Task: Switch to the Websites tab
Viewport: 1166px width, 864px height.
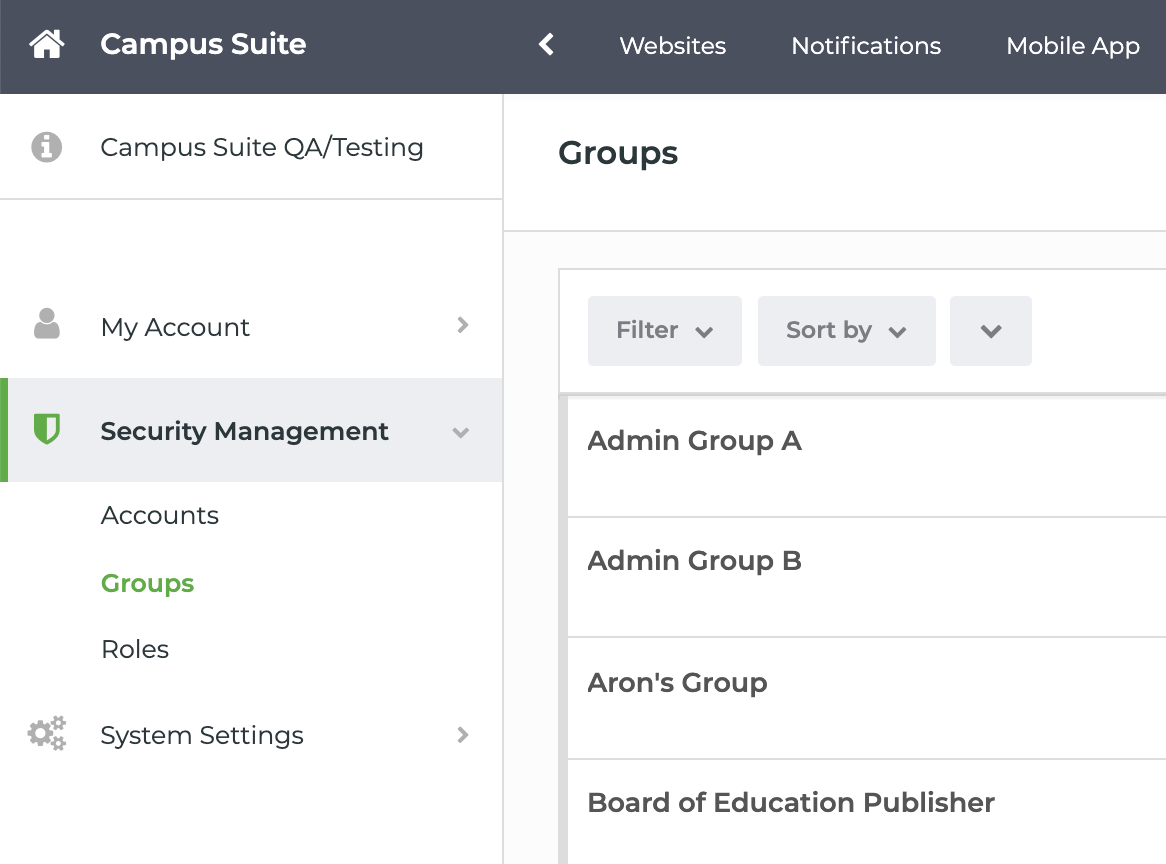Action: point(672,46)
